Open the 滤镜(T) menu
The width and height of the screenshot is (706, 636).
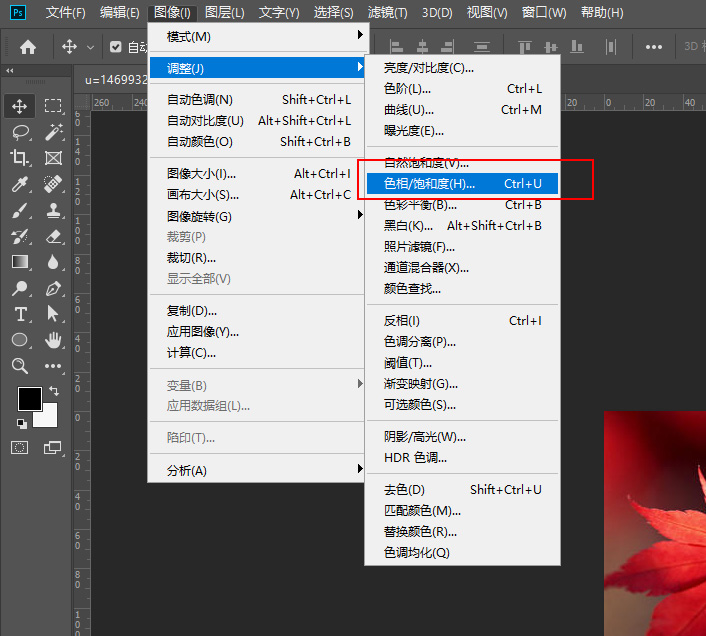tap(387, 13)
